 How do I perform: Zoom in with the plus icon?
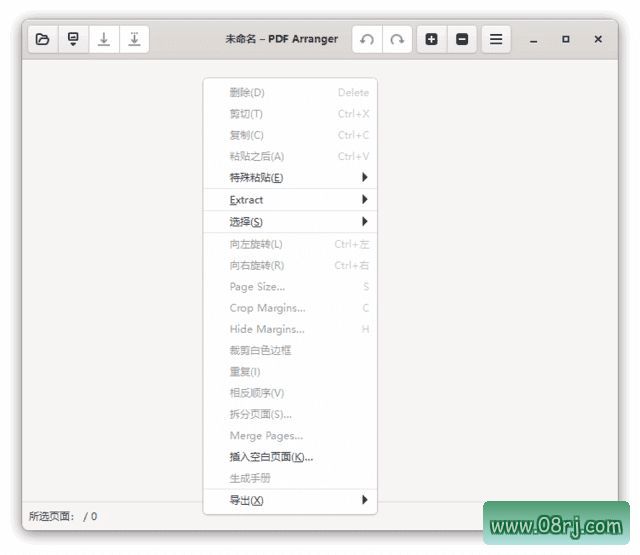click(x=432, y=39)
